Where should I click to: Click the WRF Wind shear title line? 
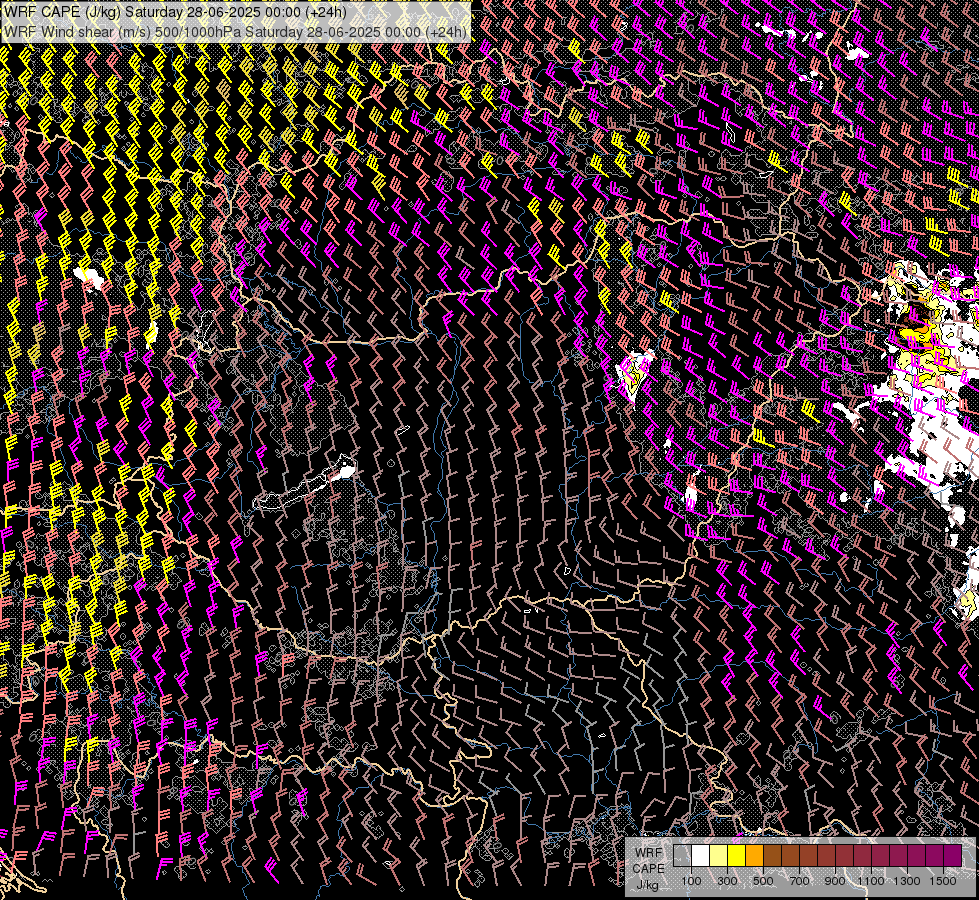point(235,32)
